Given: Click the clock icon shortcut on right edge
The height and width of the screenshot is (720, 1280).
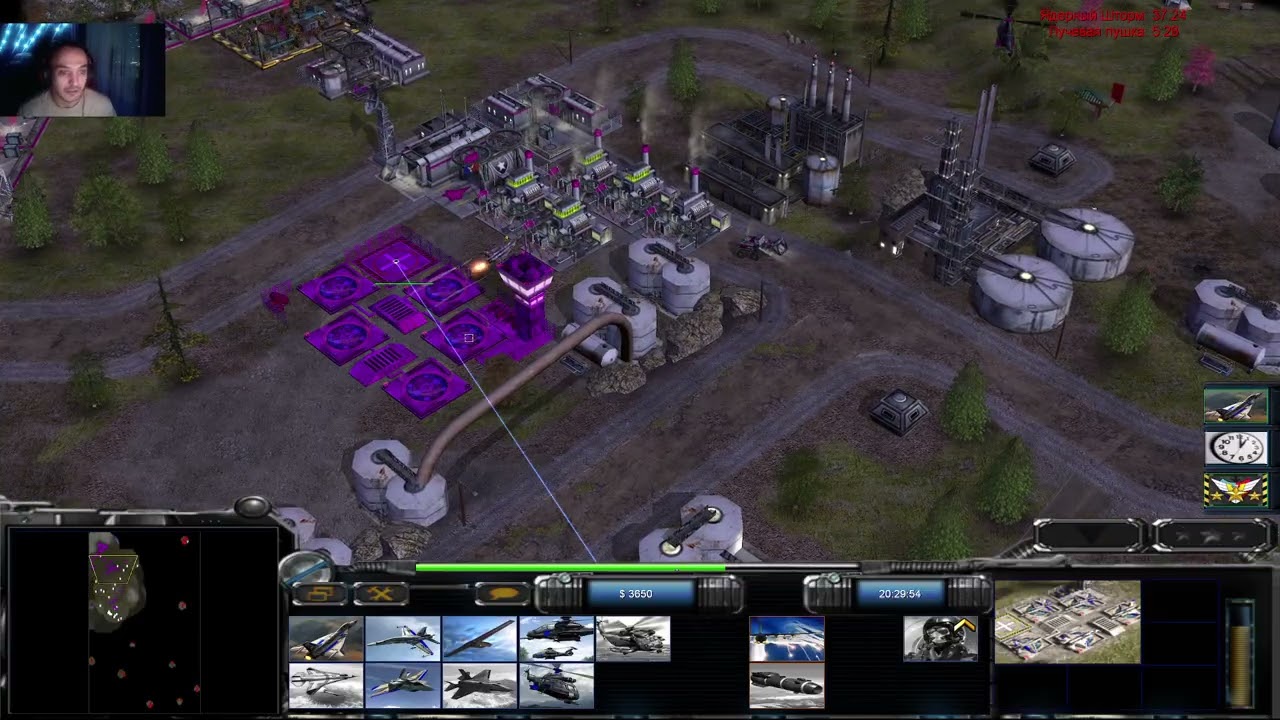Looking at the screenshot, I should coord(1237,448).
